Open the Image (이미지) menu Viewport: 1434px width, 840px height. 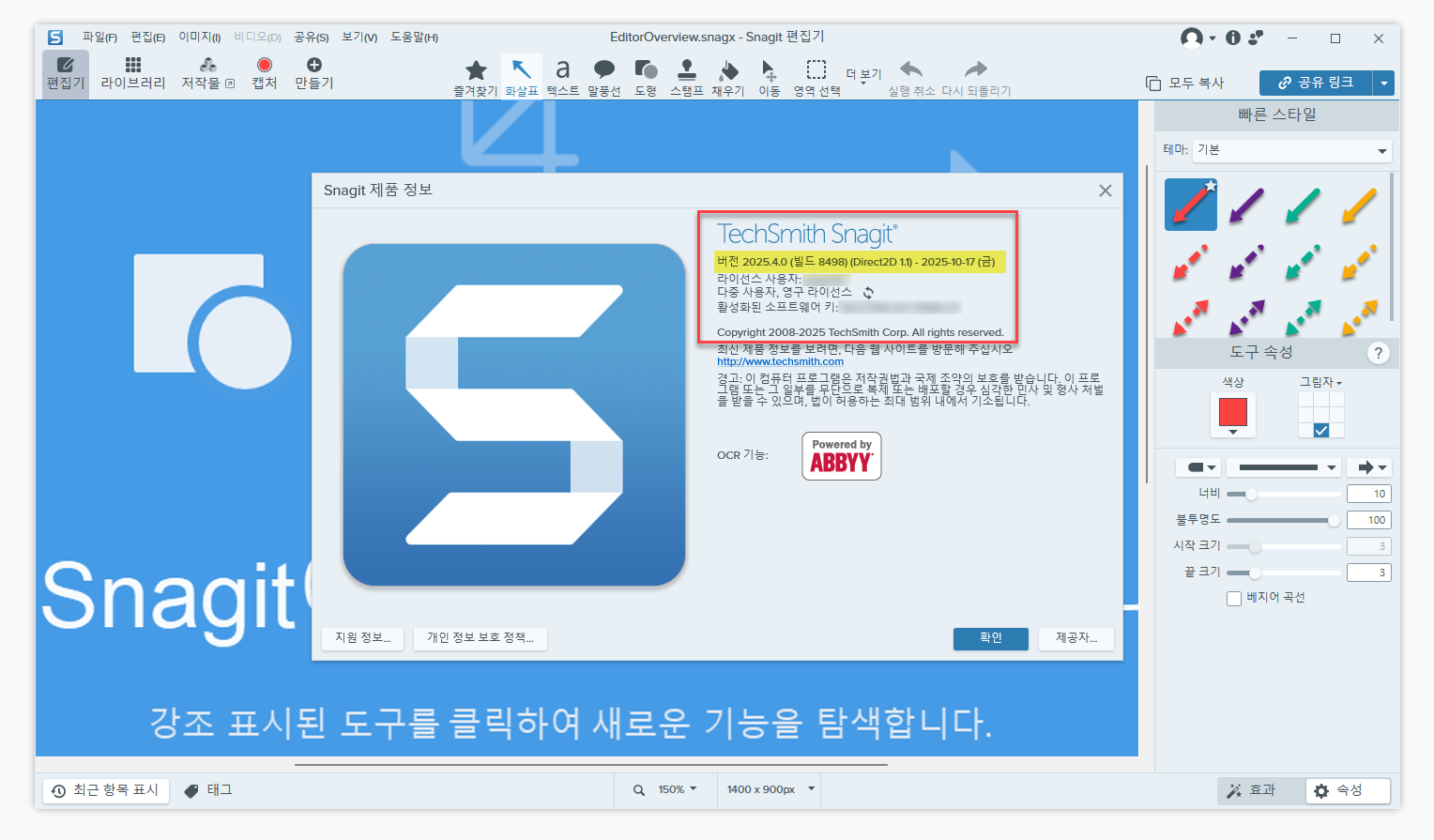pyautogui.click(x=200, y=38)
